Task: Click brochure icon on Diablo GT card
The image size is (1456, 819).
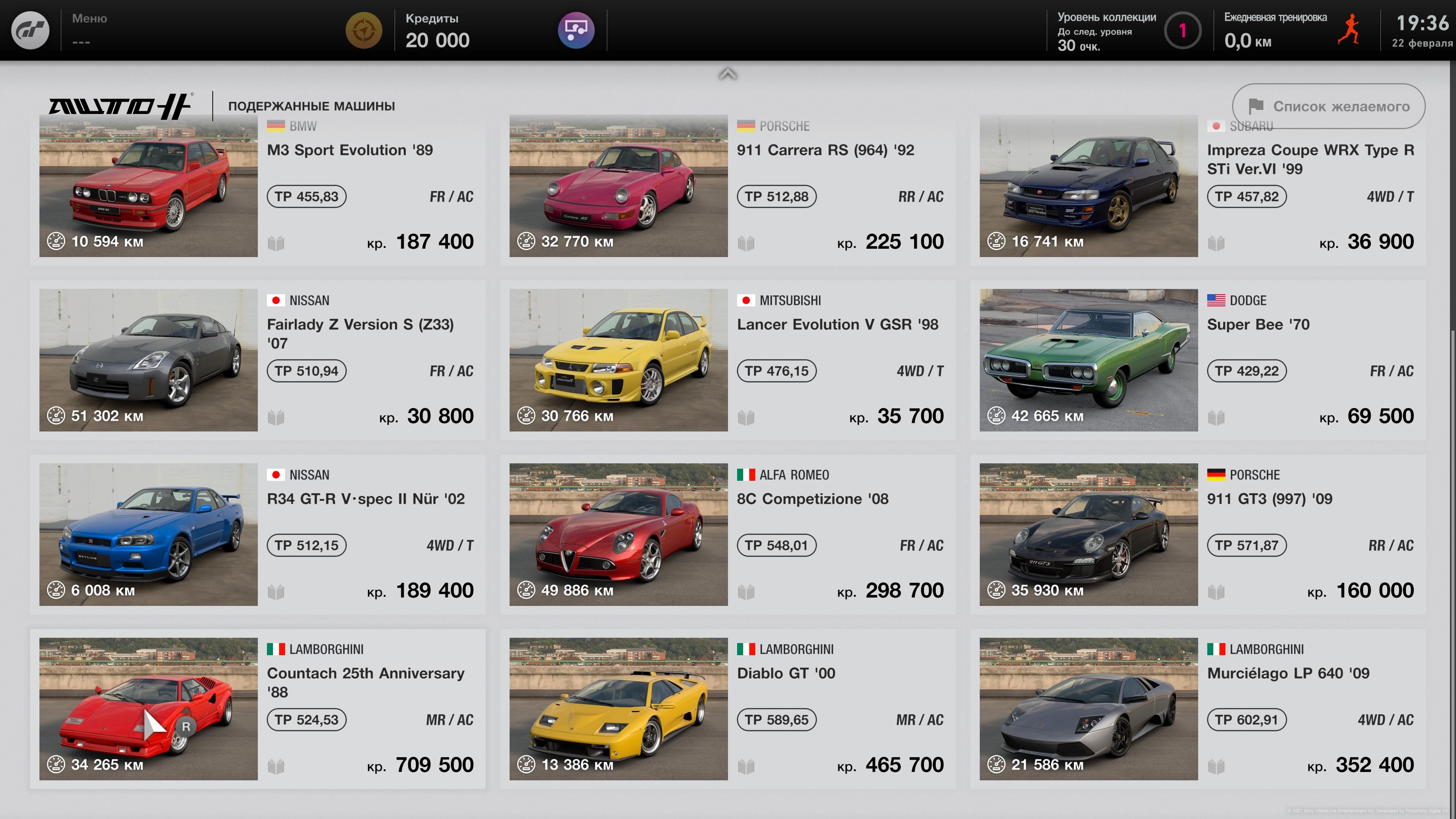Action: coord(746,766)
